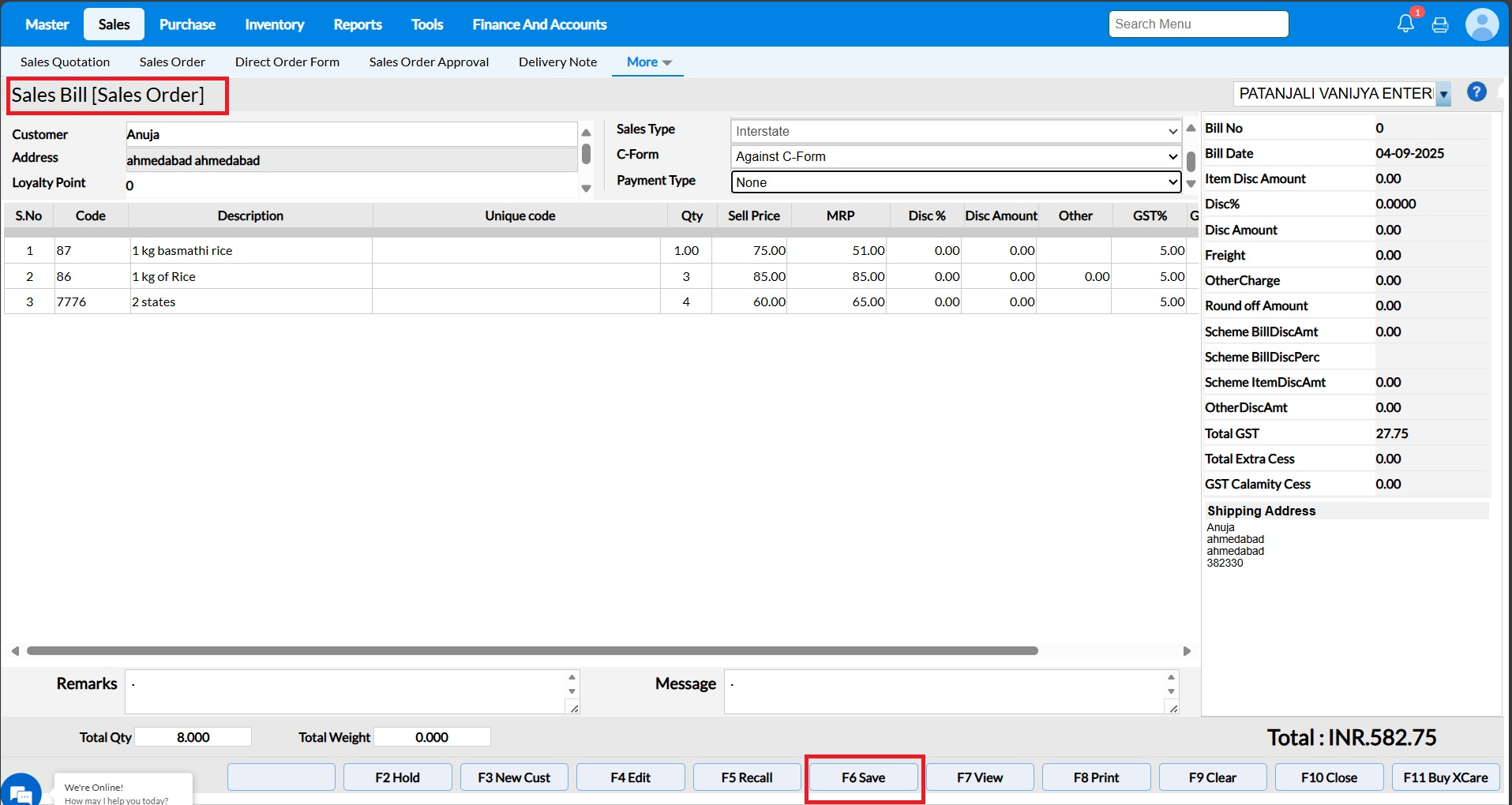Click into the Search Menu field
This screenshot has width=1512, height=805.
(x=1198, y=24)
